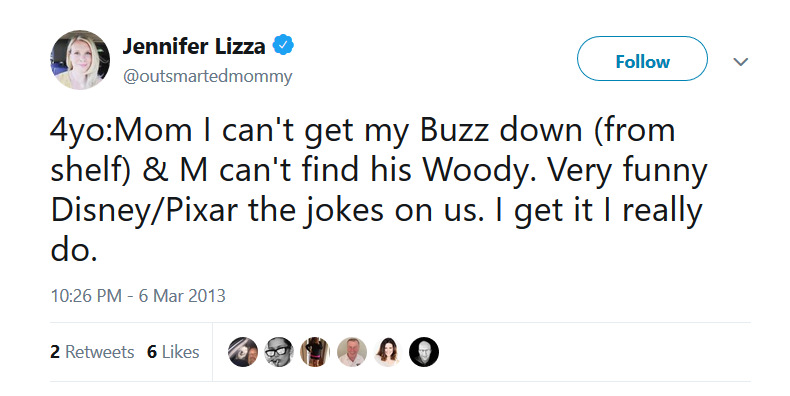
Task: Open the bald man avatar on black background
Action: [x=424, y=352]
